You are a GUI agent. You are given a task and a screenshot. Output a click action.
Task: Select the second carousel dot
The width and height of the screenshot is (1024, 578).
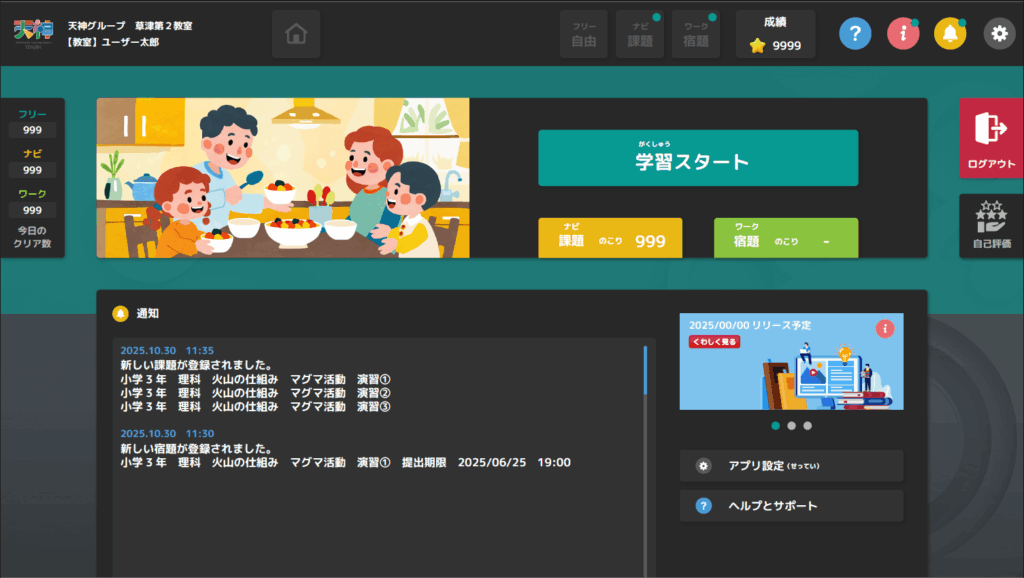[x=792, y=426]
